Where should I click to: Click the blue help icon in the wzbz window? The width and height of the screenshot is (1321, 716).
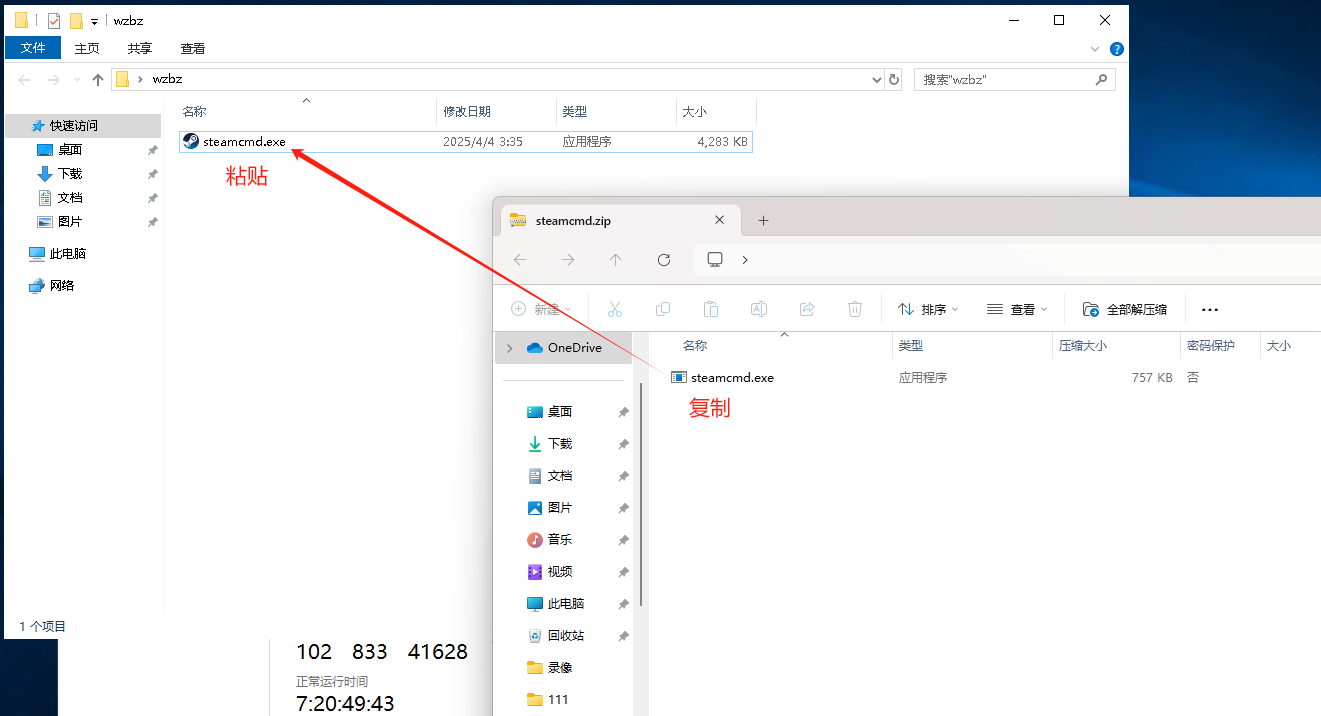[1117, 48]
